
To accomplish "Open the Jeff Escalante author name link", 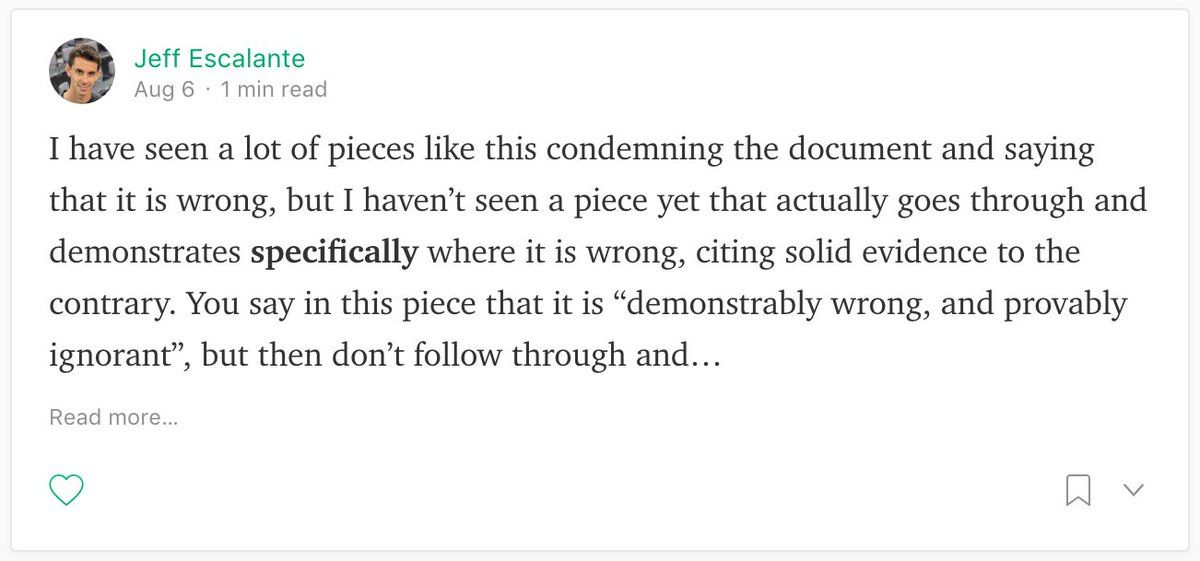I will pyautogui.click(x=219, y=58).
